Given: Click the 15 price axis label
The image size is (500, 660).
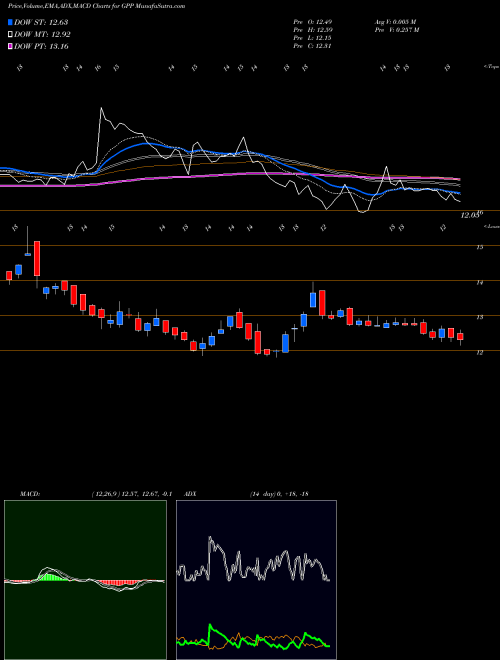Looking at the screenshot, I should [x=479, y=247].
